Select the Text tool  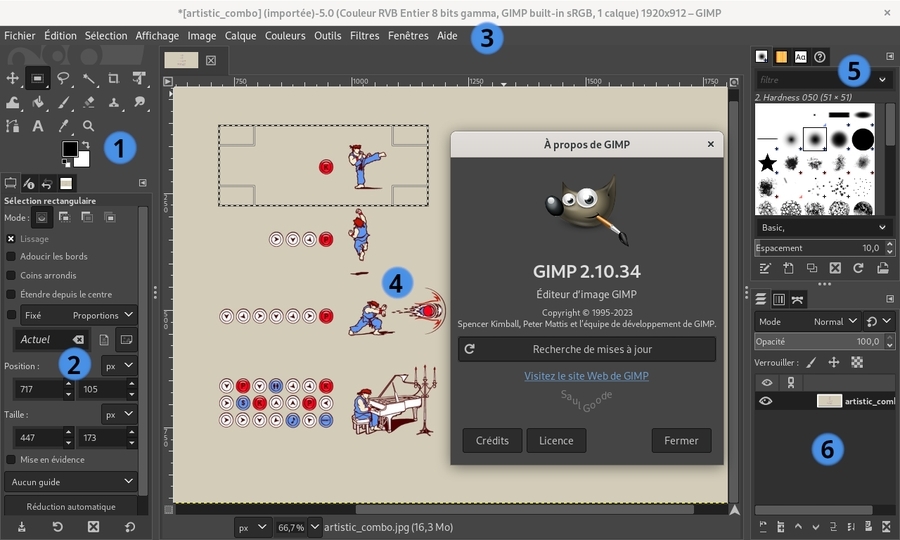pos(38,126)
